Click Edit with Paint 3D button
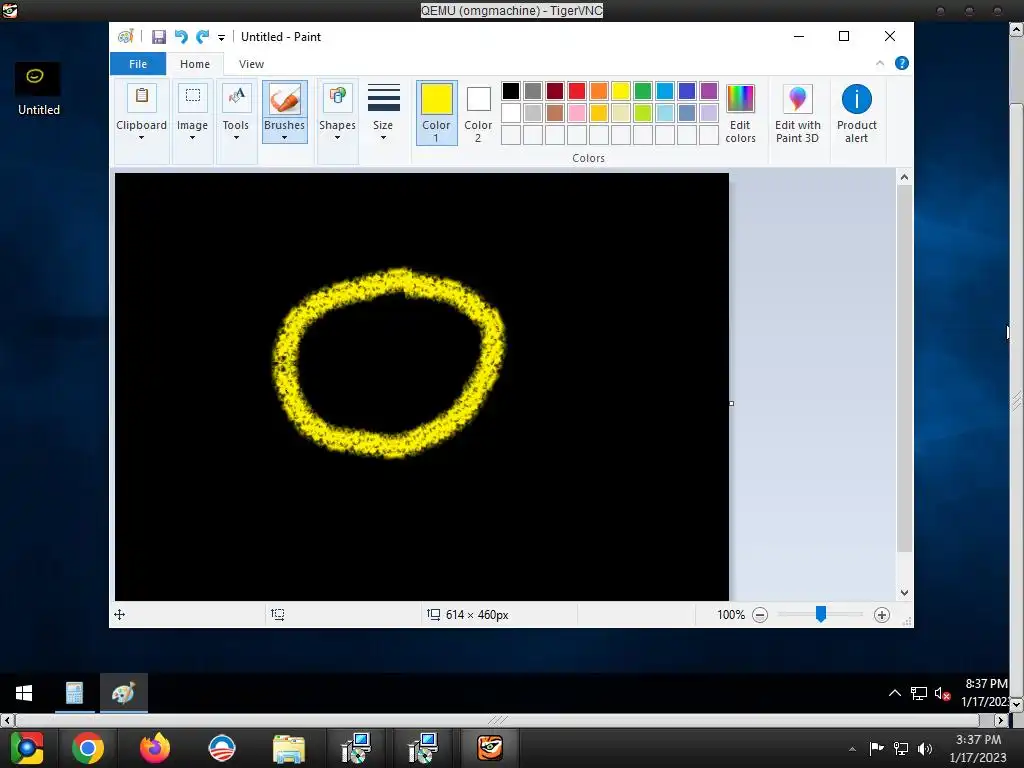1024x768 pixels. tap(797, 113)
